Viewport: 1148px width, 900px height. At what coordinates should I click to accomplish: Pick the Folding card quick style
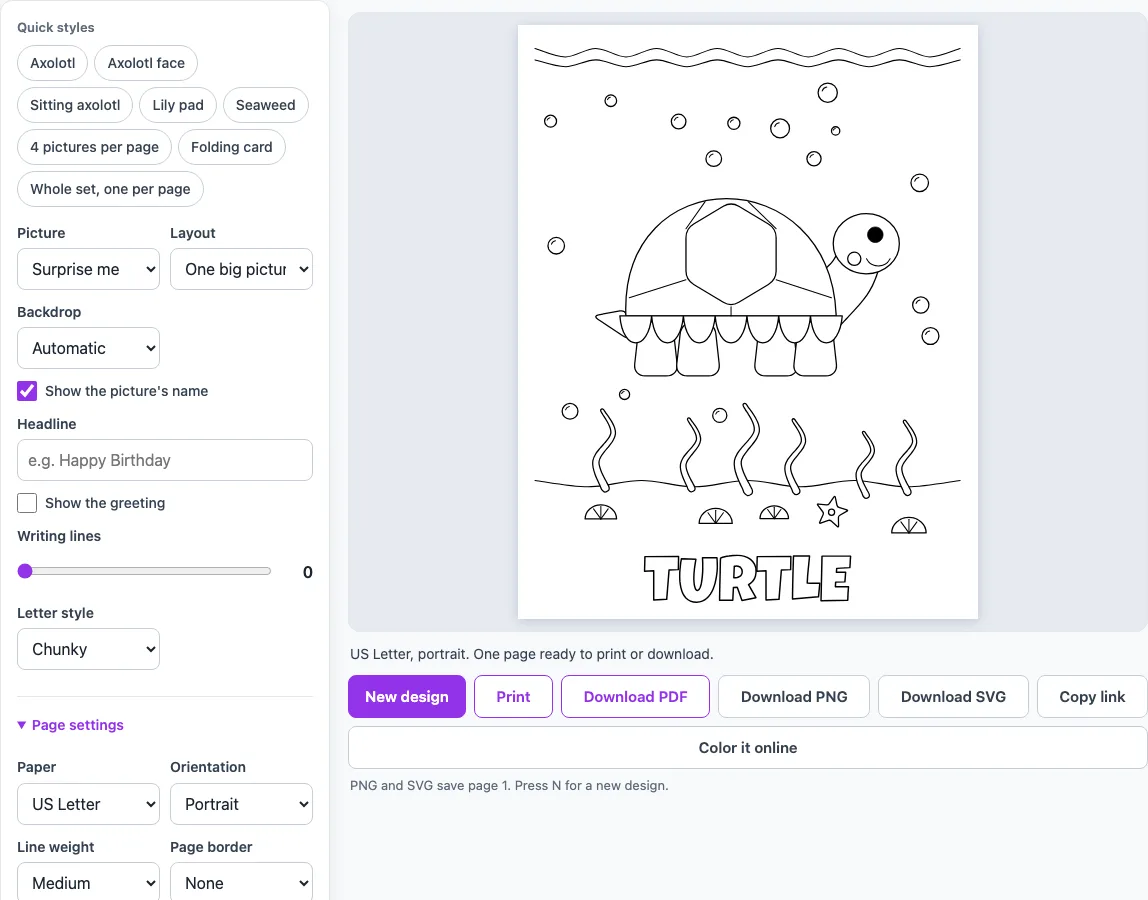pyautogui.click(x=231, y=147)
